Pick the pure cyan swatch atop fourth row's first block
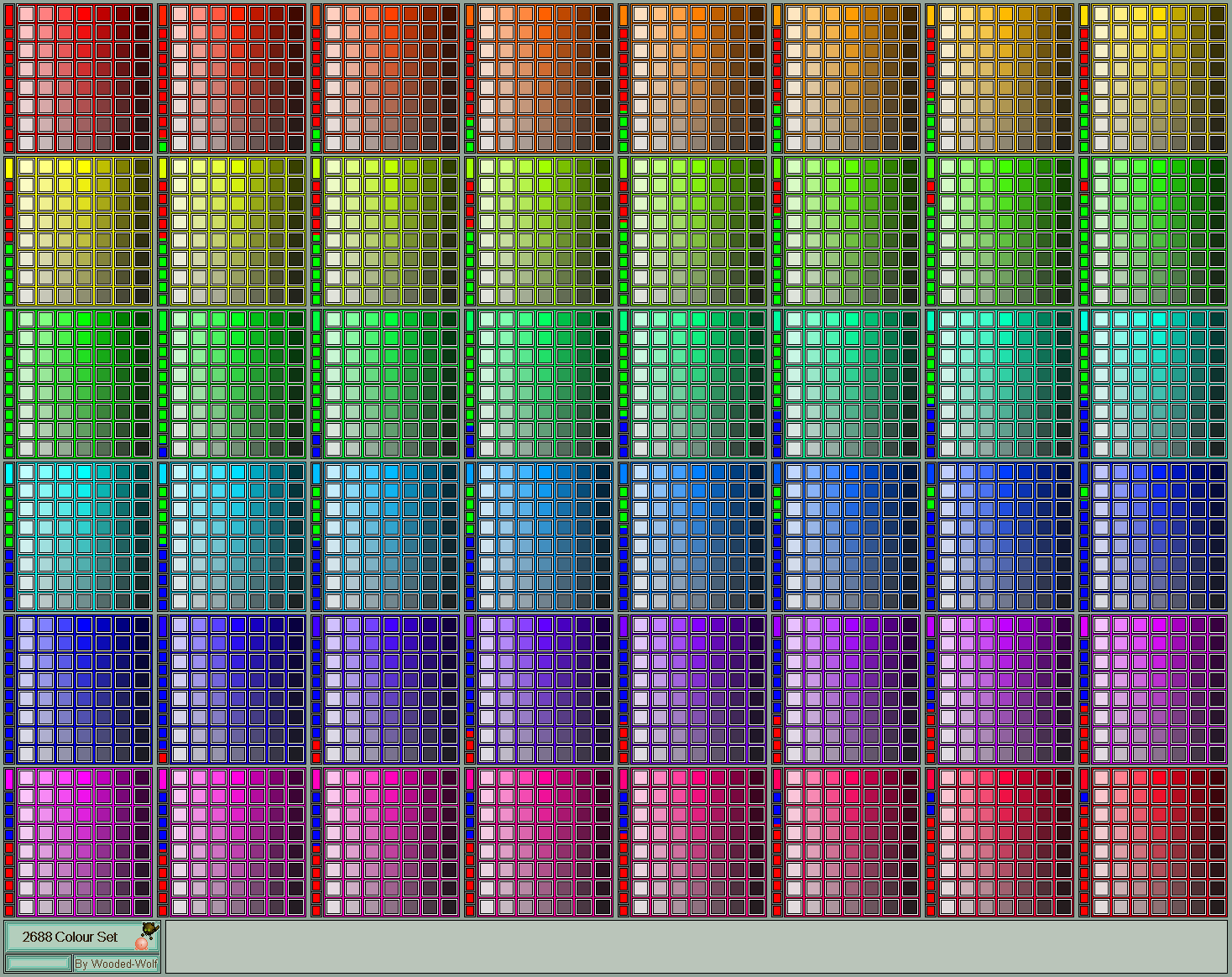 [84, 472]
